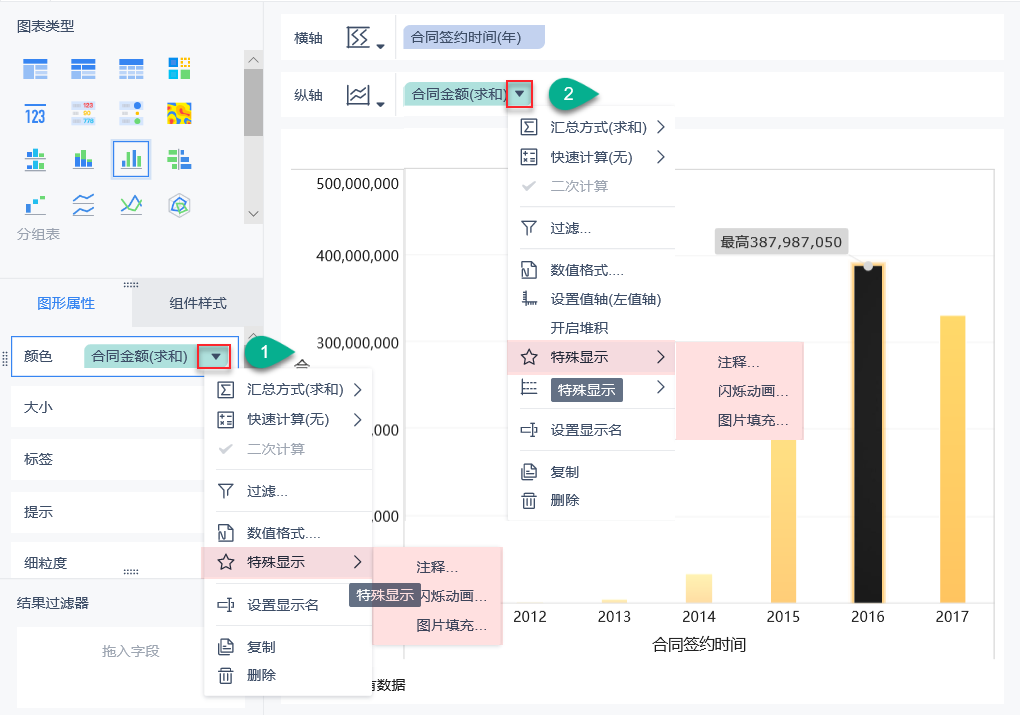
Task: Select the double wavy lines chart icon
Action: pyautogui.click(x=83, y=205)
